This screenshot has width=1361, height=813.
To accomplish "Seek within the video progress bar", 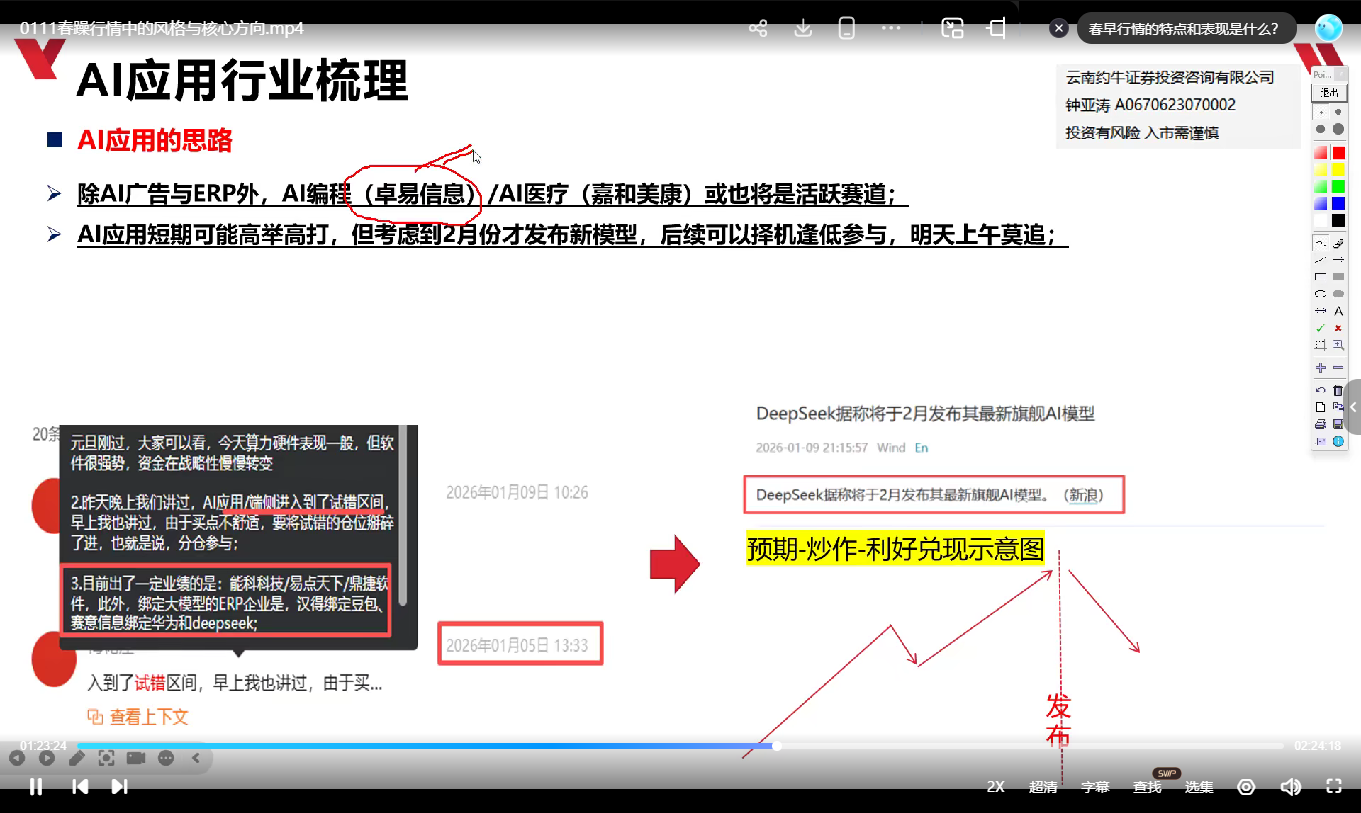I will (x=680, y=745).
